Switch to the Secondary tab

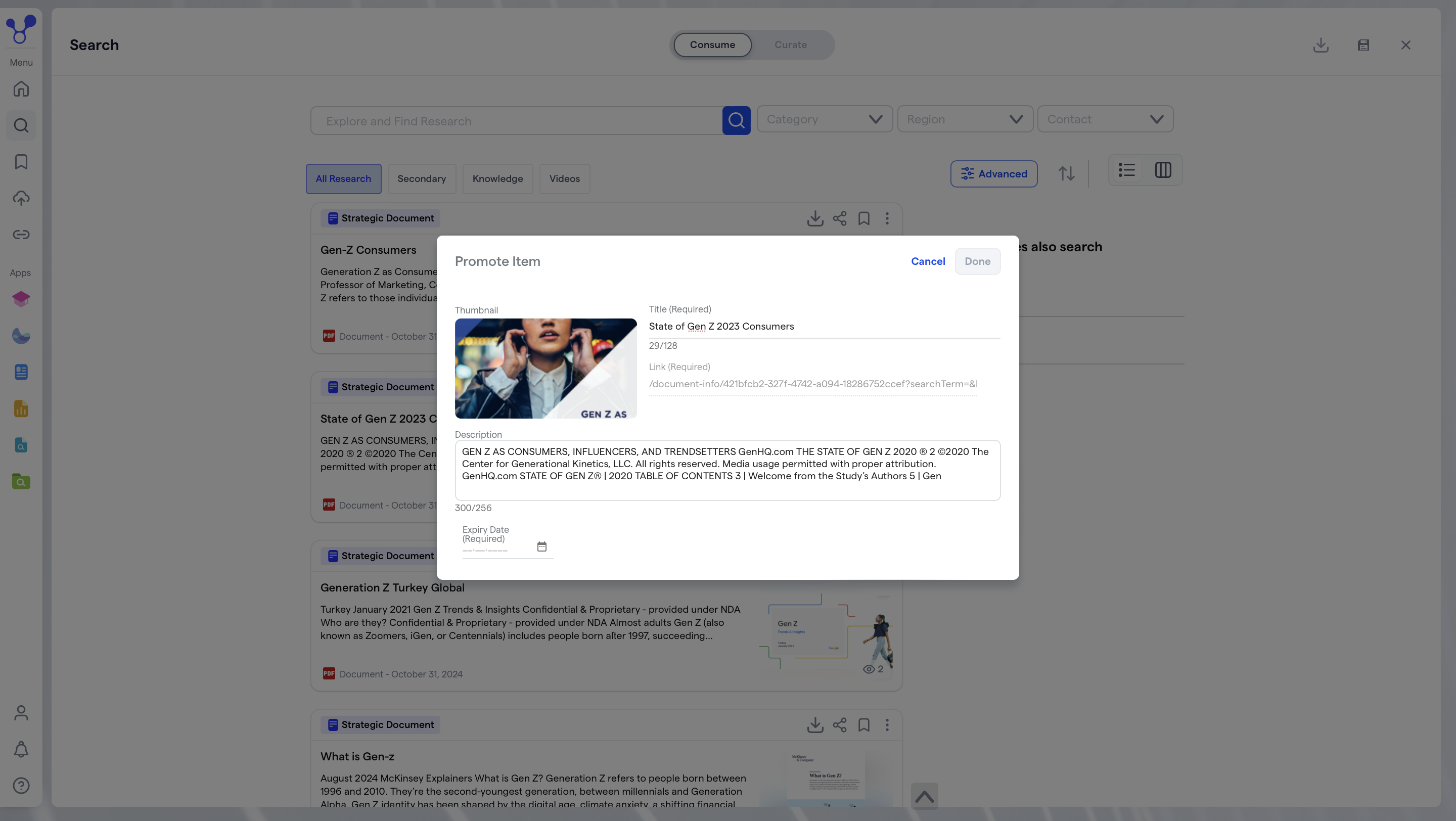point(422,179)
